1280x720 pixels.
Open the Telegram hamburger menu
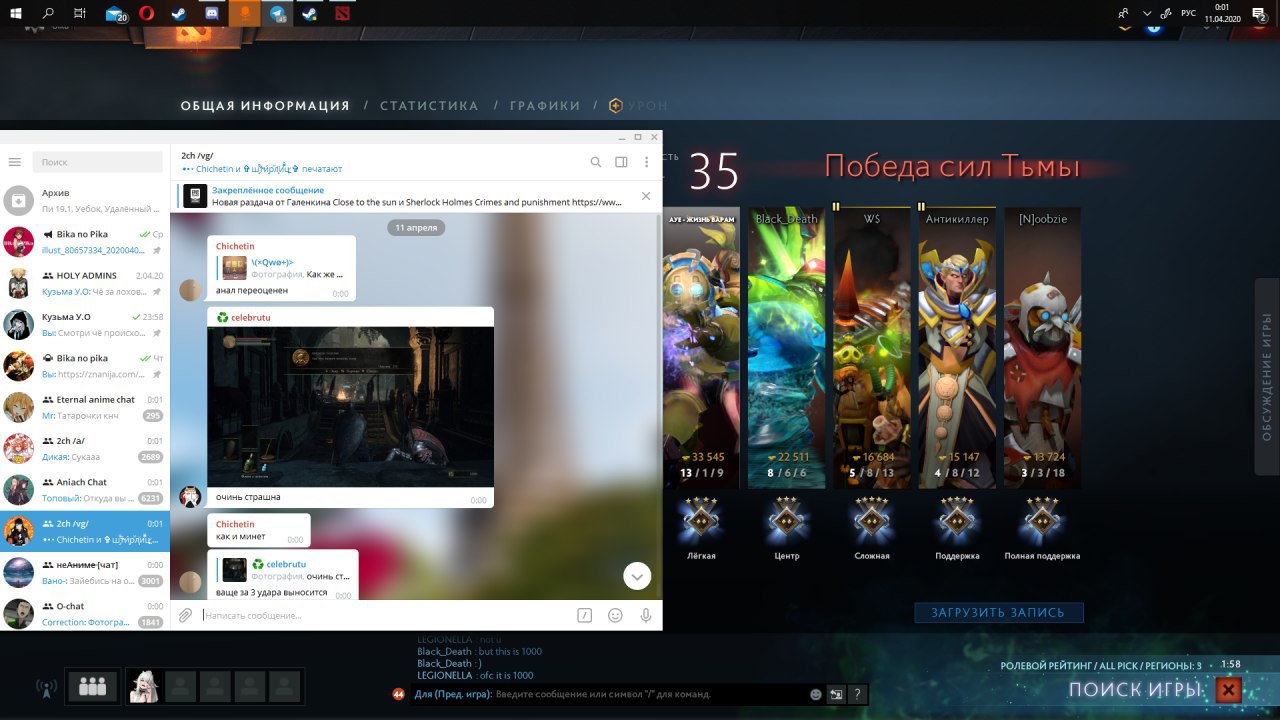[x=15, y=162]
